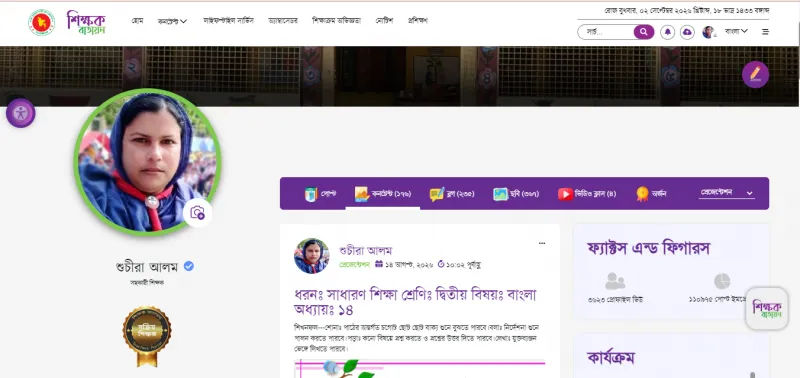Click the ফ্যাক্টস এন্ড ফিগারস heading
Viewport: 800px width, 378px height.
648,248
